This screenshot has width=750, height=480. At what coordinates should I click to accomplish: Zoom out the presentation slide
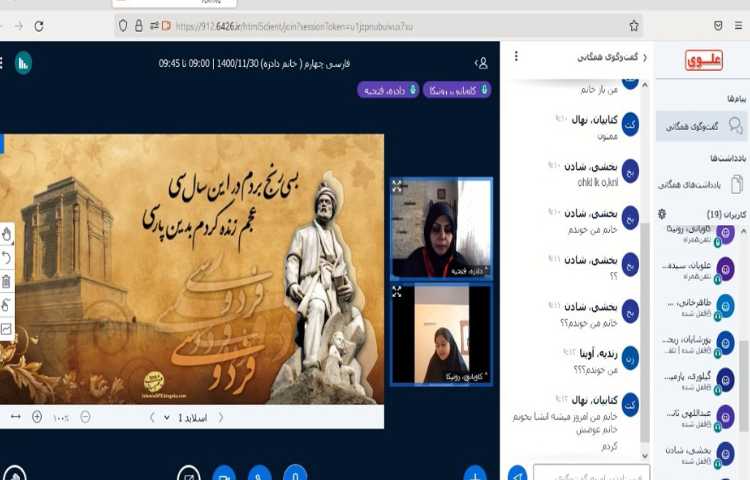(x=85, y=417)
